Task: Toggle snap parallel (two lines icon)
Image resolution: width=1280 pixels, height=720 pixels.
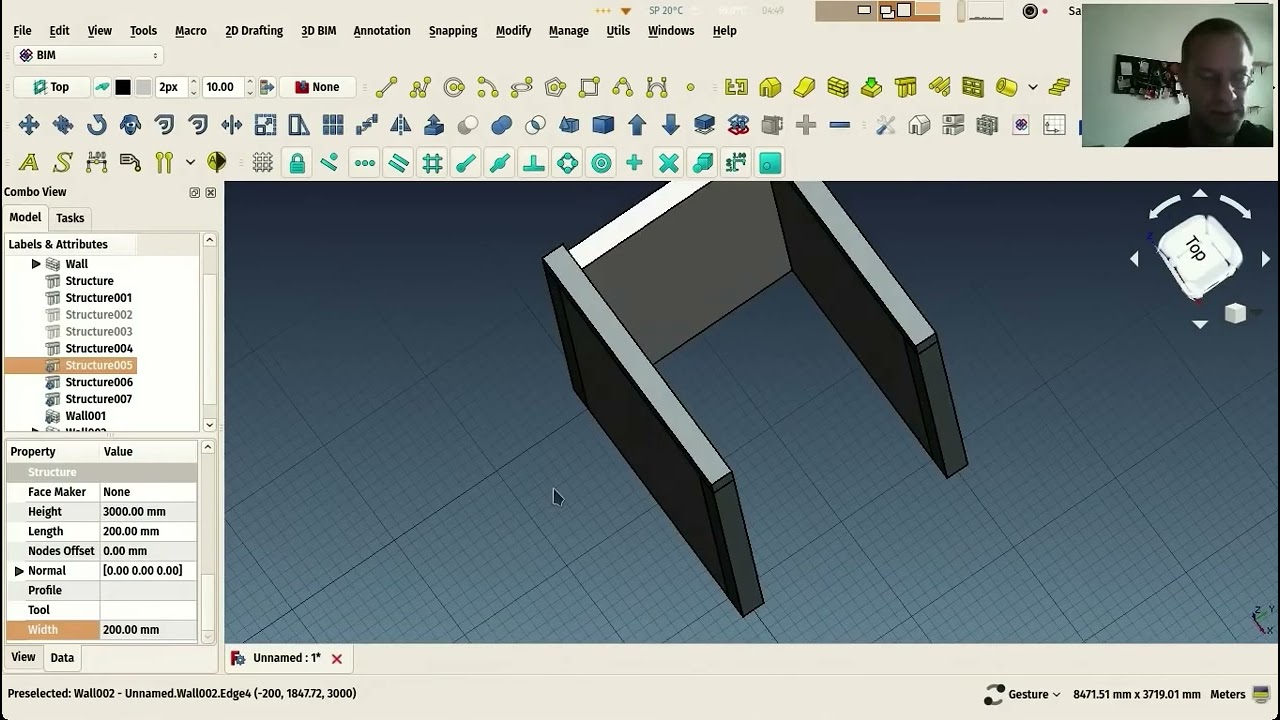Action: (x=398, y=163)
